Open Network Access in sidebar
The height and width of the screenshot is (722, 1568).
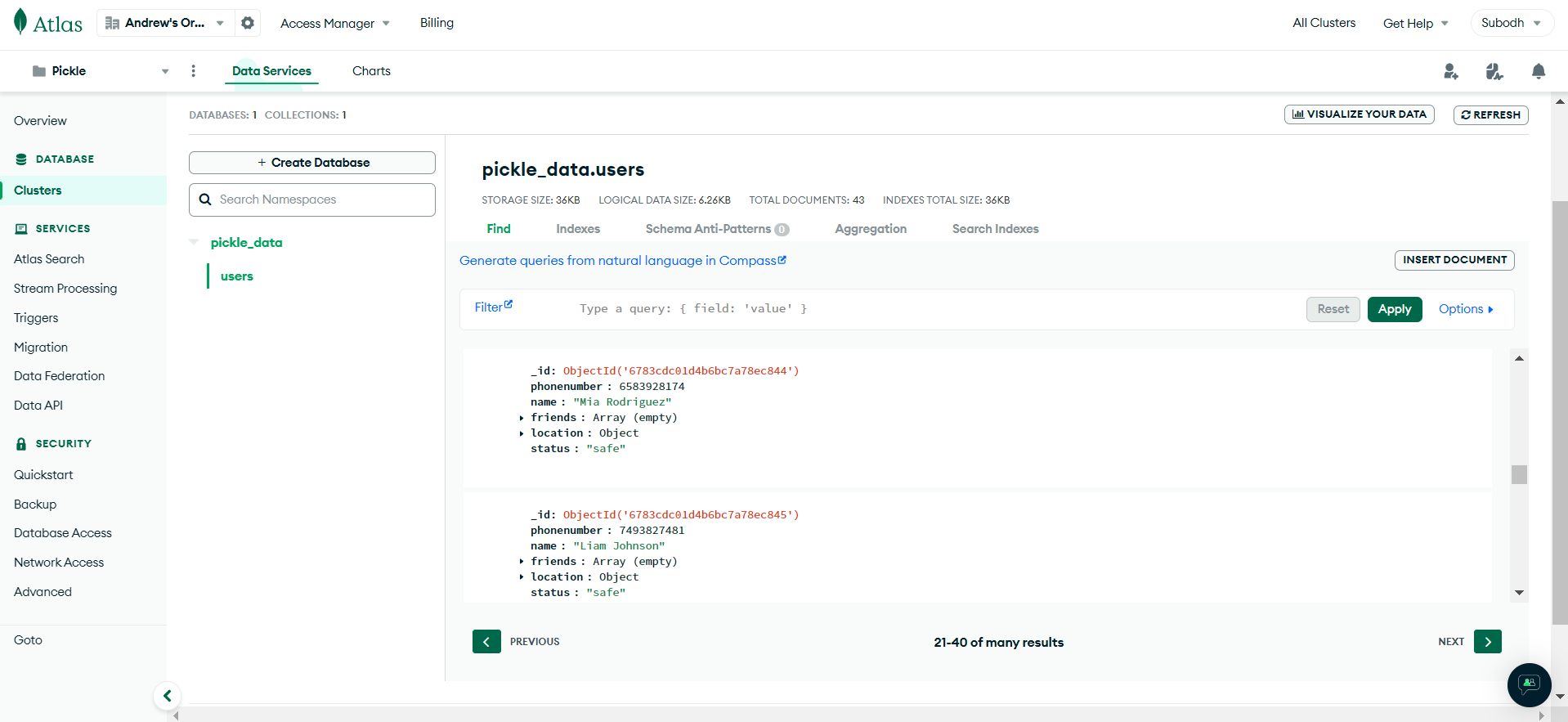coord(59,563)
